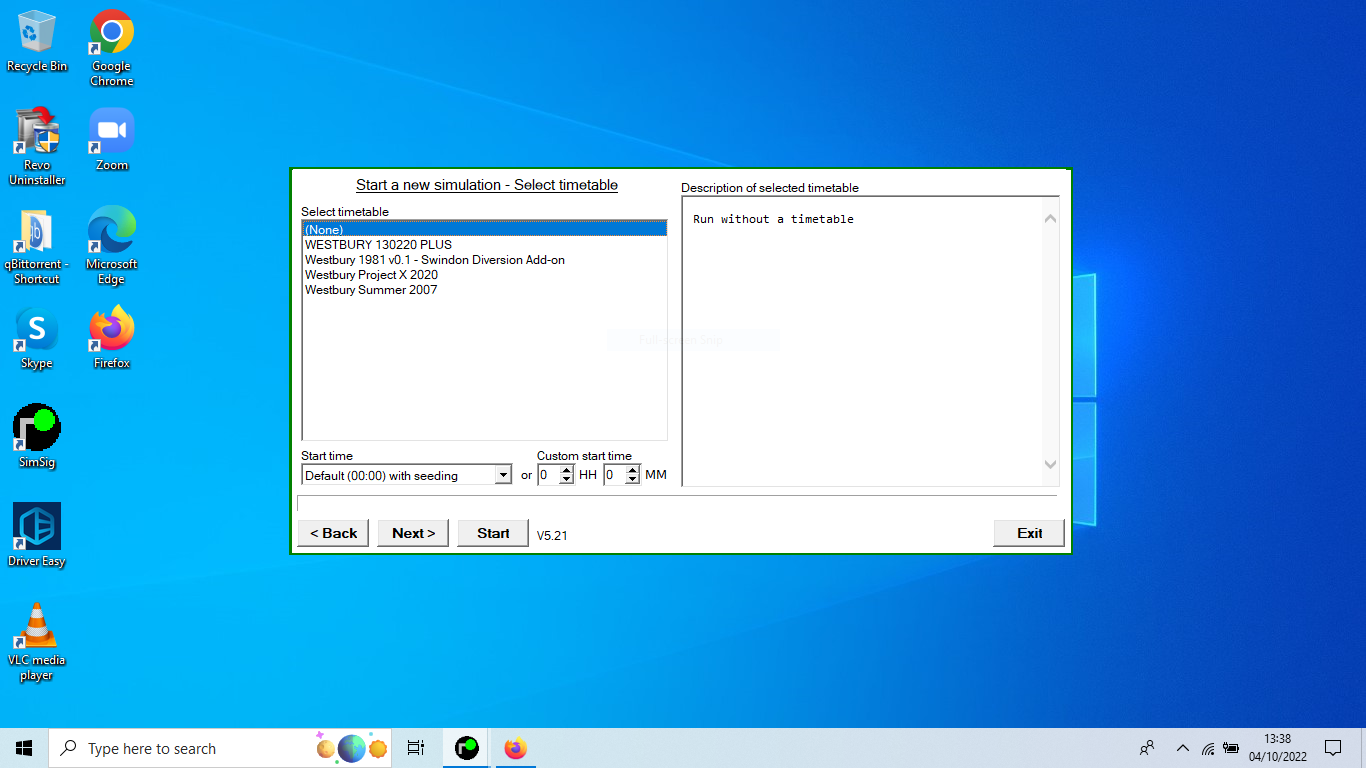Viewport: 1366px width, 768px height.
Task: Select the Zoom desktop shortcut
Action: click(x=112, y=140)
